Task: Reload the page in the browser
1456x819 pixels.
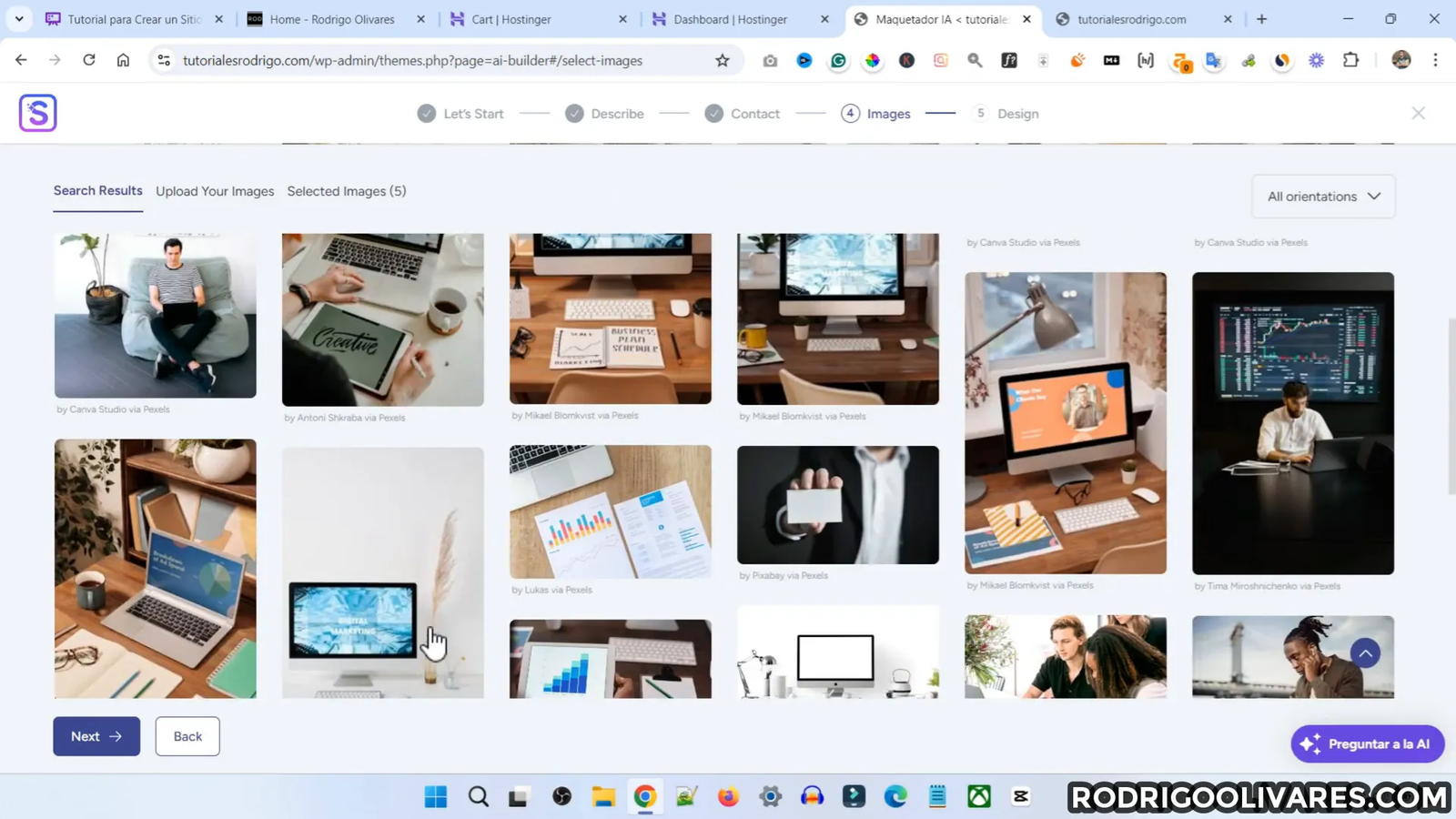Action: pos(89,61)
